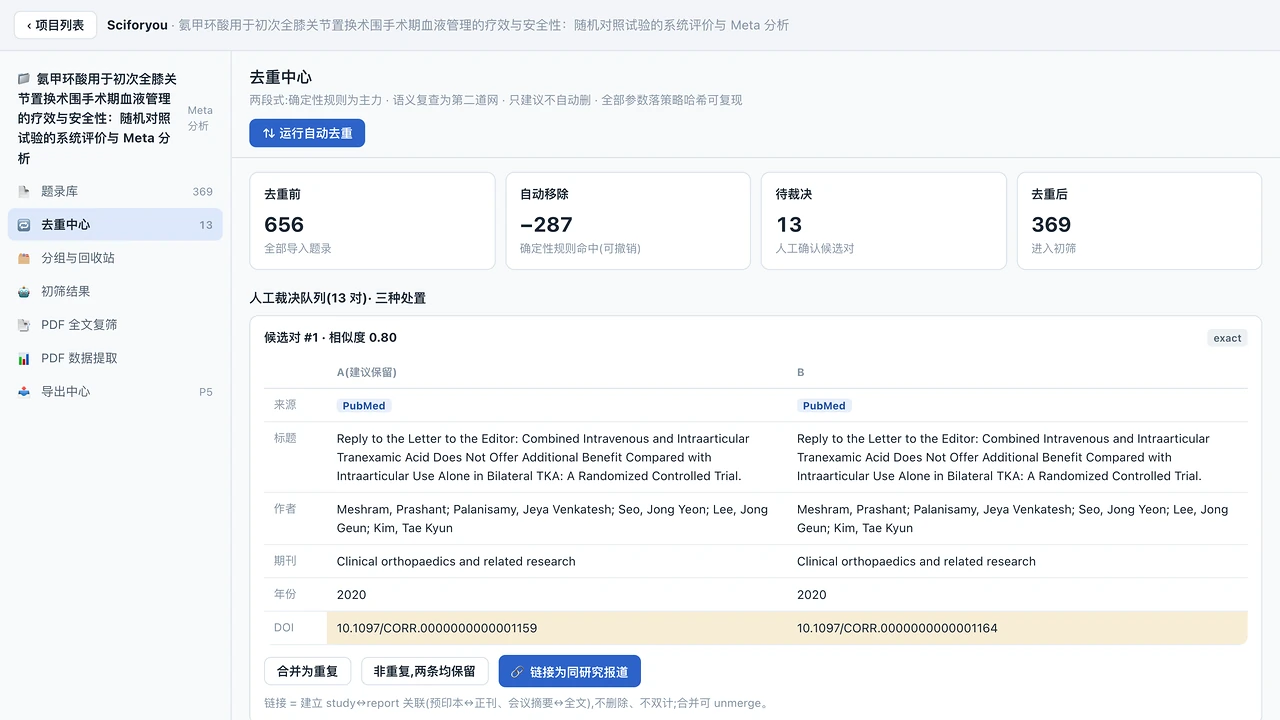This screenshot has width=1280, height=720.
Task: Open PDF 数据提取 section
Action: (115, 358)
